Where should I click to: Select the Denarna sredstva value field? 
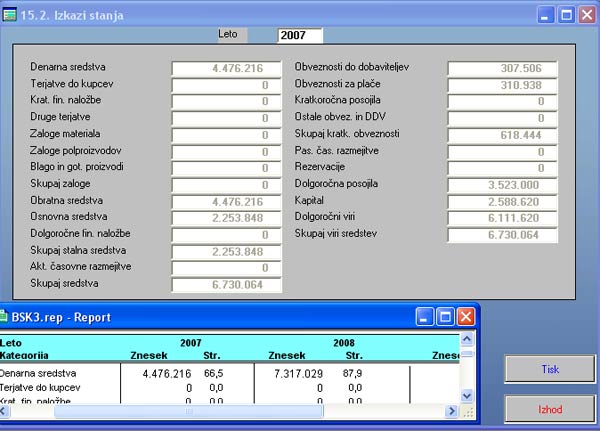222,69
